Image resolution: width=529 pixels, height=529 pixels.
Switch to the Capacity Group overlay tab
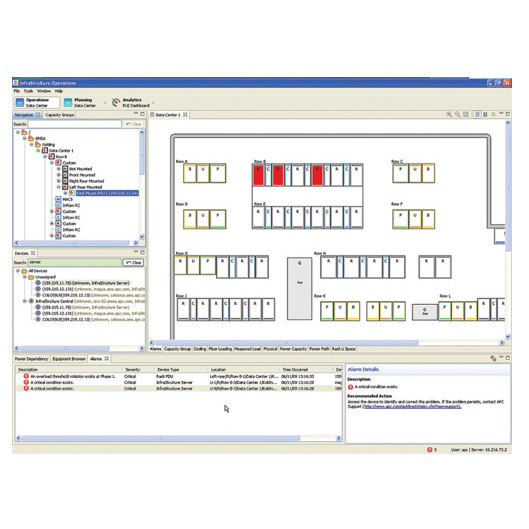(x=177, y=349)
